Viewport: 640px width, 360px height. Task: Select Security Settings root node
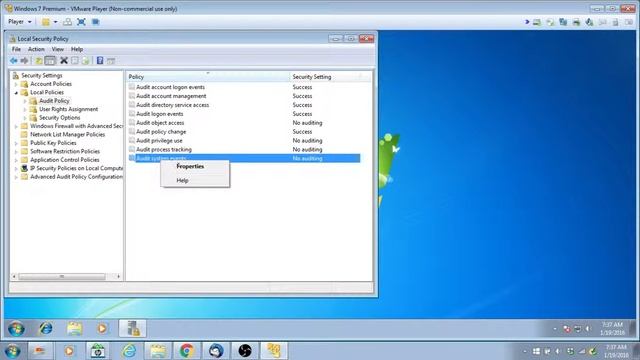pyautogui.click(x=42, y=76)
